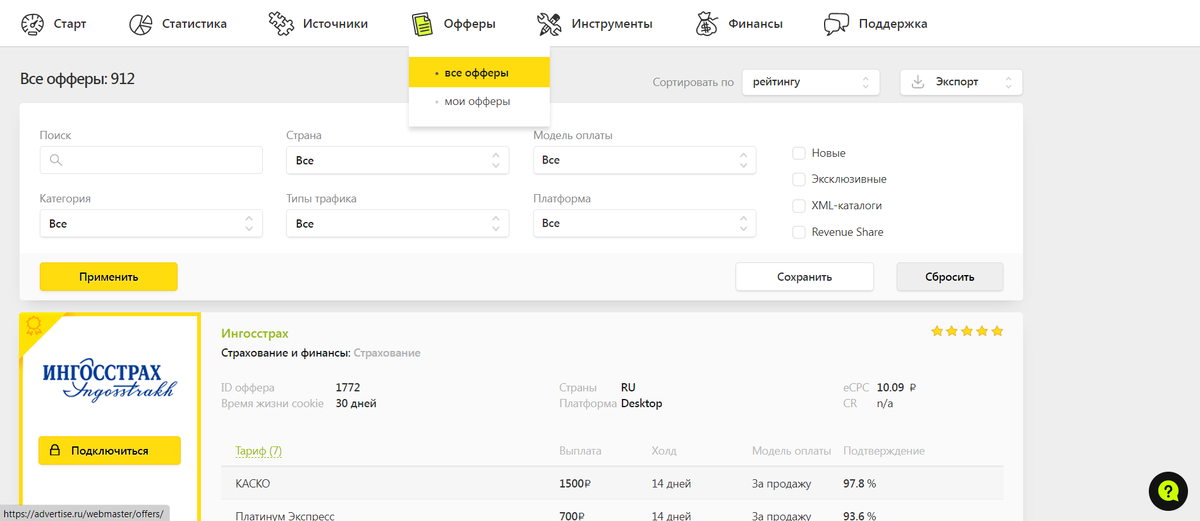Click the magnifier icon in search field
The height and width of the screenshot is (521, 1200).
click(x=55, y=160)
